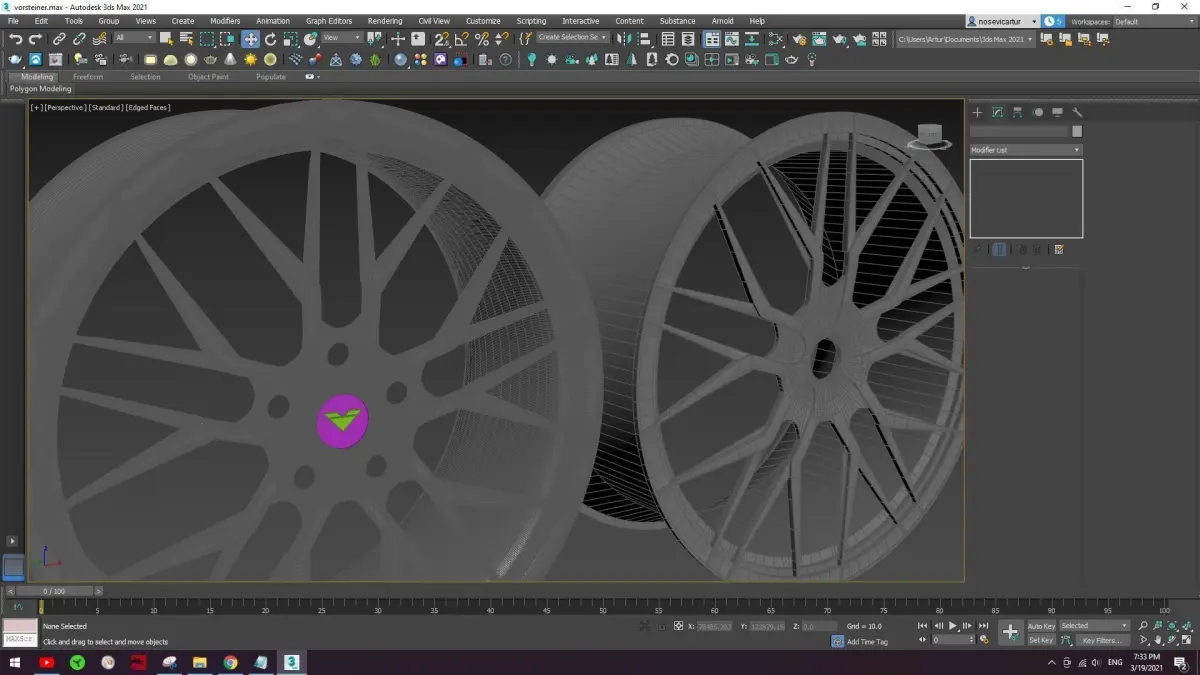Switch to the Create command panel tab
Image resolution: width=1200 pixels, height=675 pixels.
pos(978,112)
